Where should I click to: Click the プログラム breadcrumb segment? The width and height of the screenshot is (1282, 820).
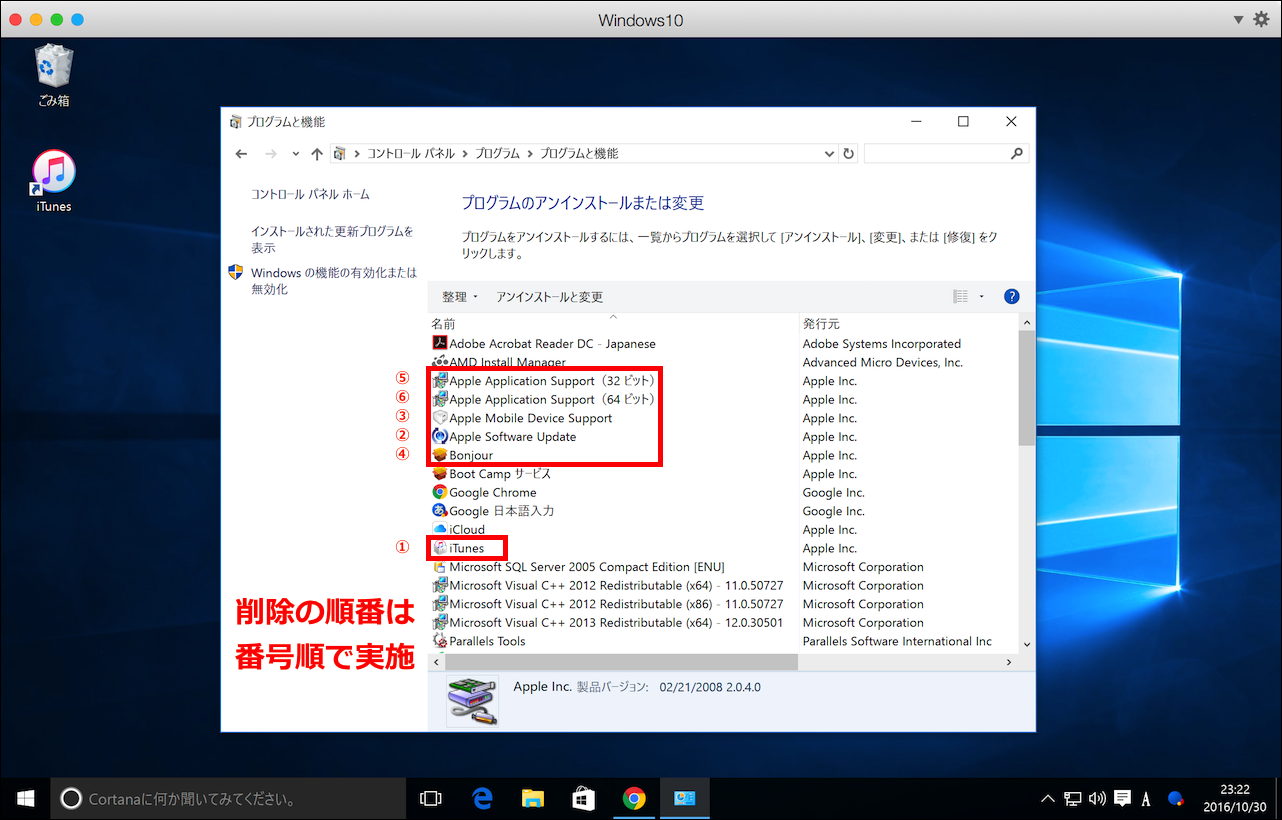[497, 153]
